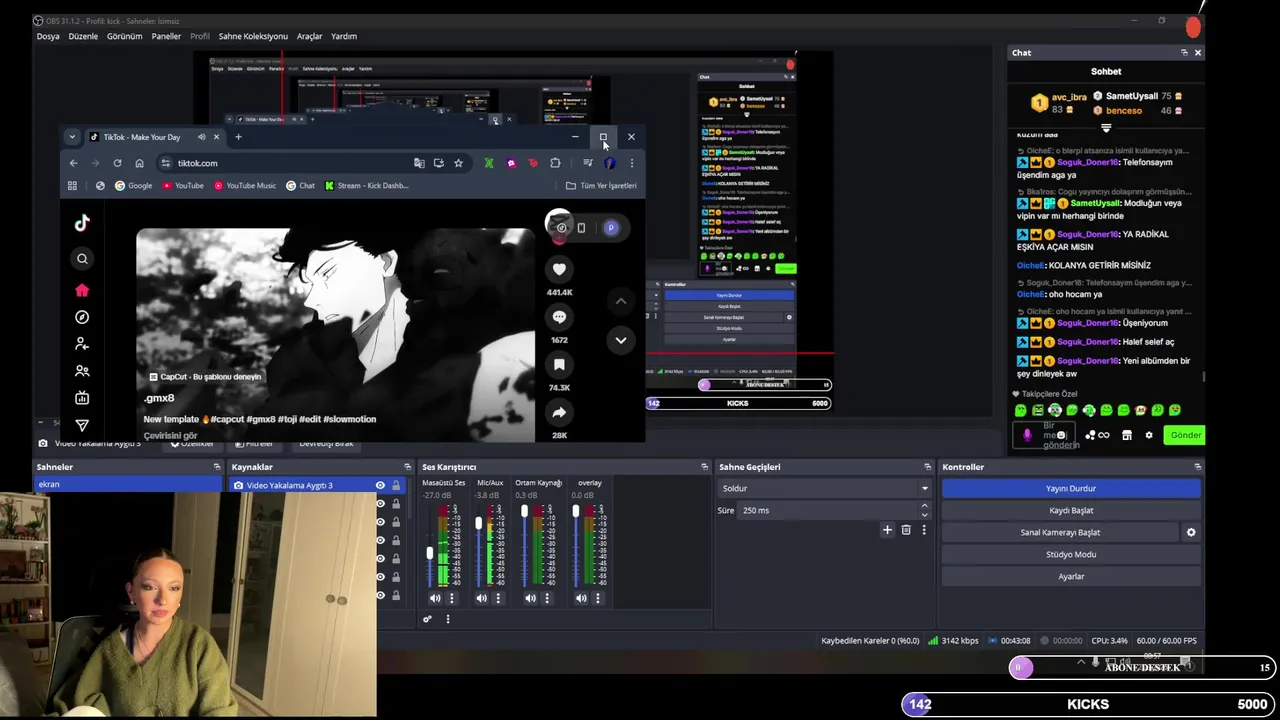Screen dimensions: 1280x720
Task: Click the Yayını Durdur button
Action: (x=1071, y=488)
